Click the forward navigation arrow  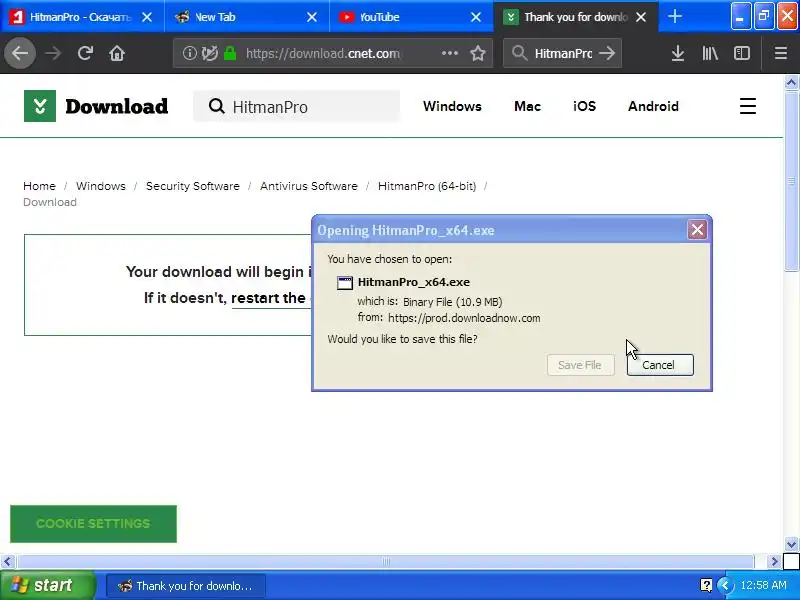[x=53, y=53]
